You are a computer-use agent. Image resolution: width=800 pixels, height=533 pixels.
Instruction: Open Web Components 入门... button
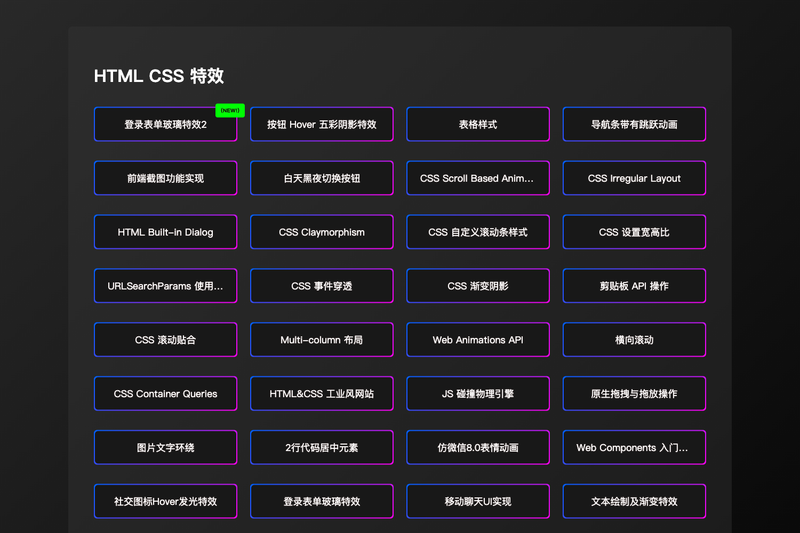pos(634,447)
